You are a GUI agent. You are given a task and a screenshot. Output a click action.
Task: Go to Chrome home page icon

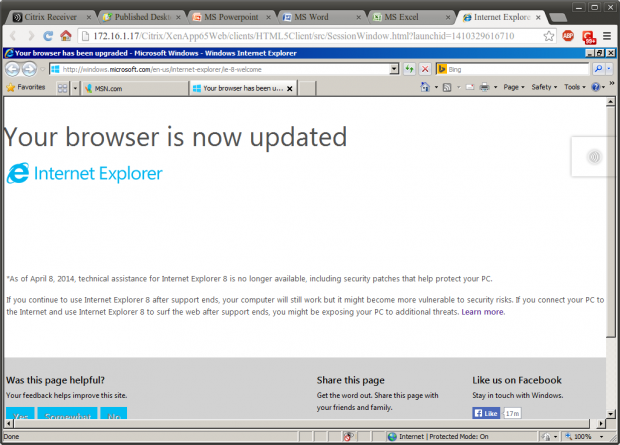pos(66,36)
